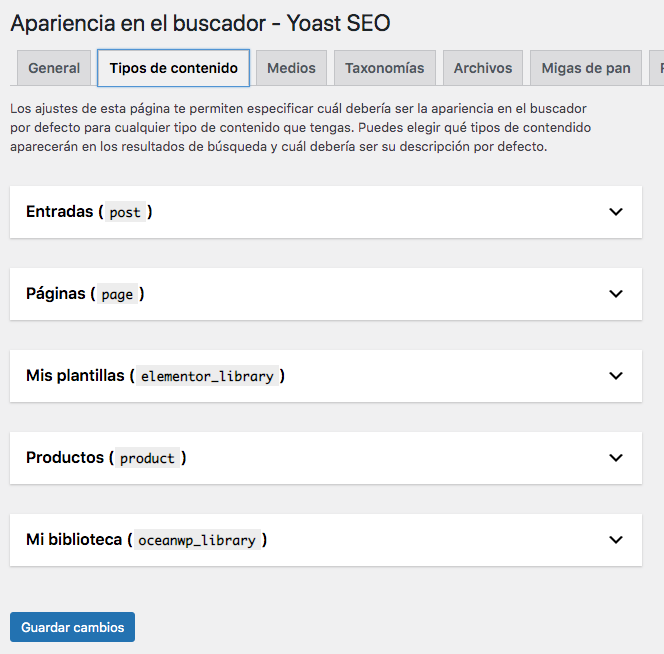664x654 pixels.
Task: Click the Productos heading text
Action: pos(65,457)
